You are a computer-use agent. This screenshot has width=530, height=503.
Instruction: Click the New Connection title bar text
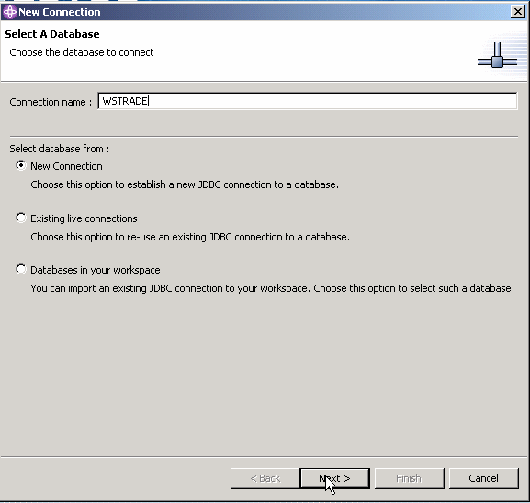[59, 12]
